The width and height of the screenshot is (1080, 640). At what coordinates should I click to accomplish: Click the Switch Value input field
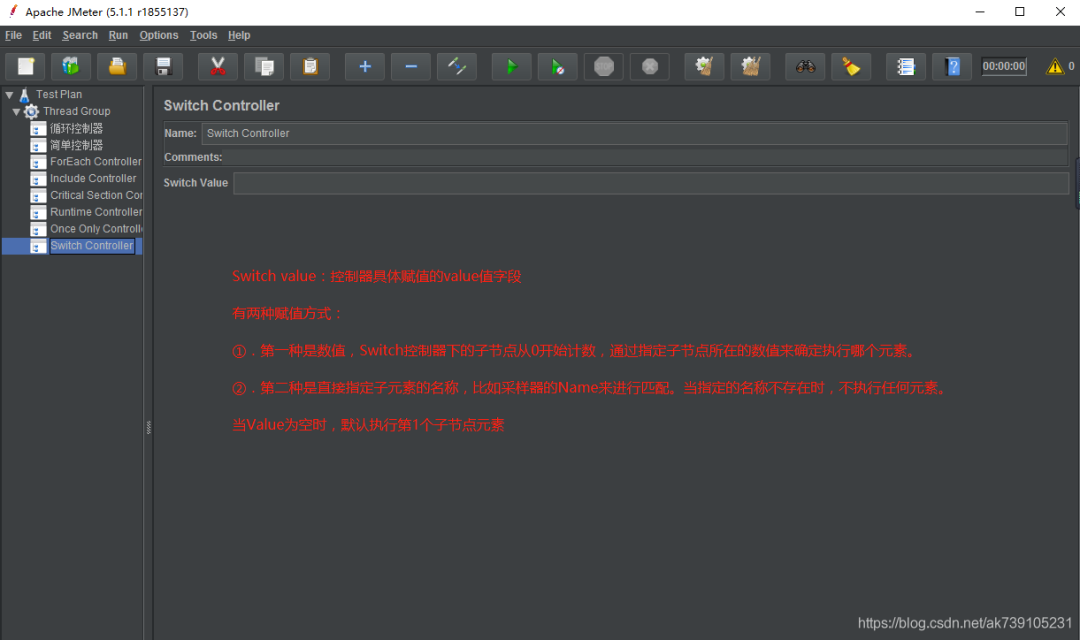tap(651, 183)
